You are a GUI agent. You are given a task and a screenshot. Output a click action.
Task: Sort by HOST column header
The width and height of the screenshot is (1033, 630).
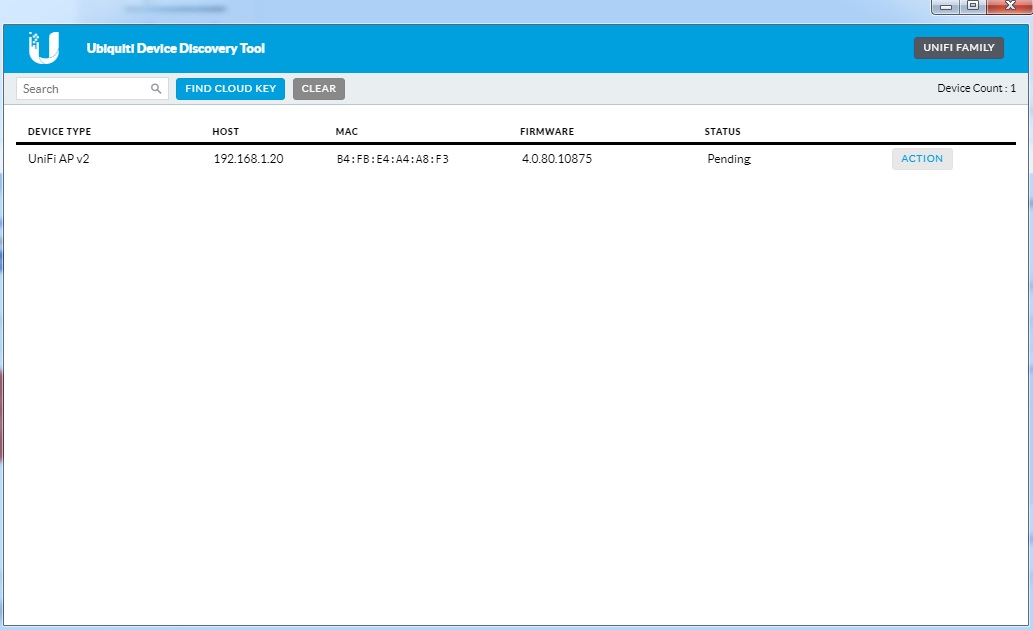(x=225, y=132)
